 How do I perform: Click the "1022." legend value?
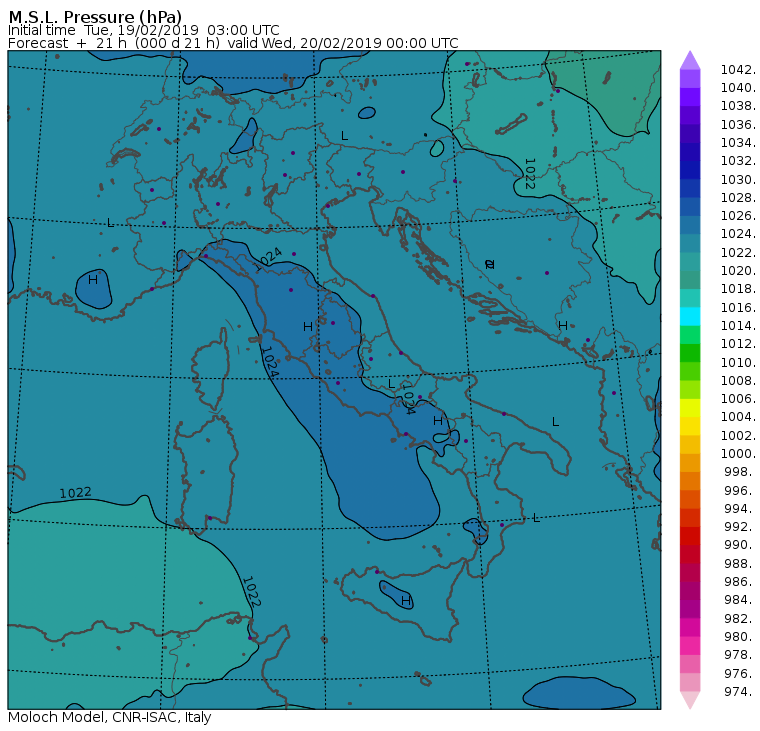click(x=738, y=253)
